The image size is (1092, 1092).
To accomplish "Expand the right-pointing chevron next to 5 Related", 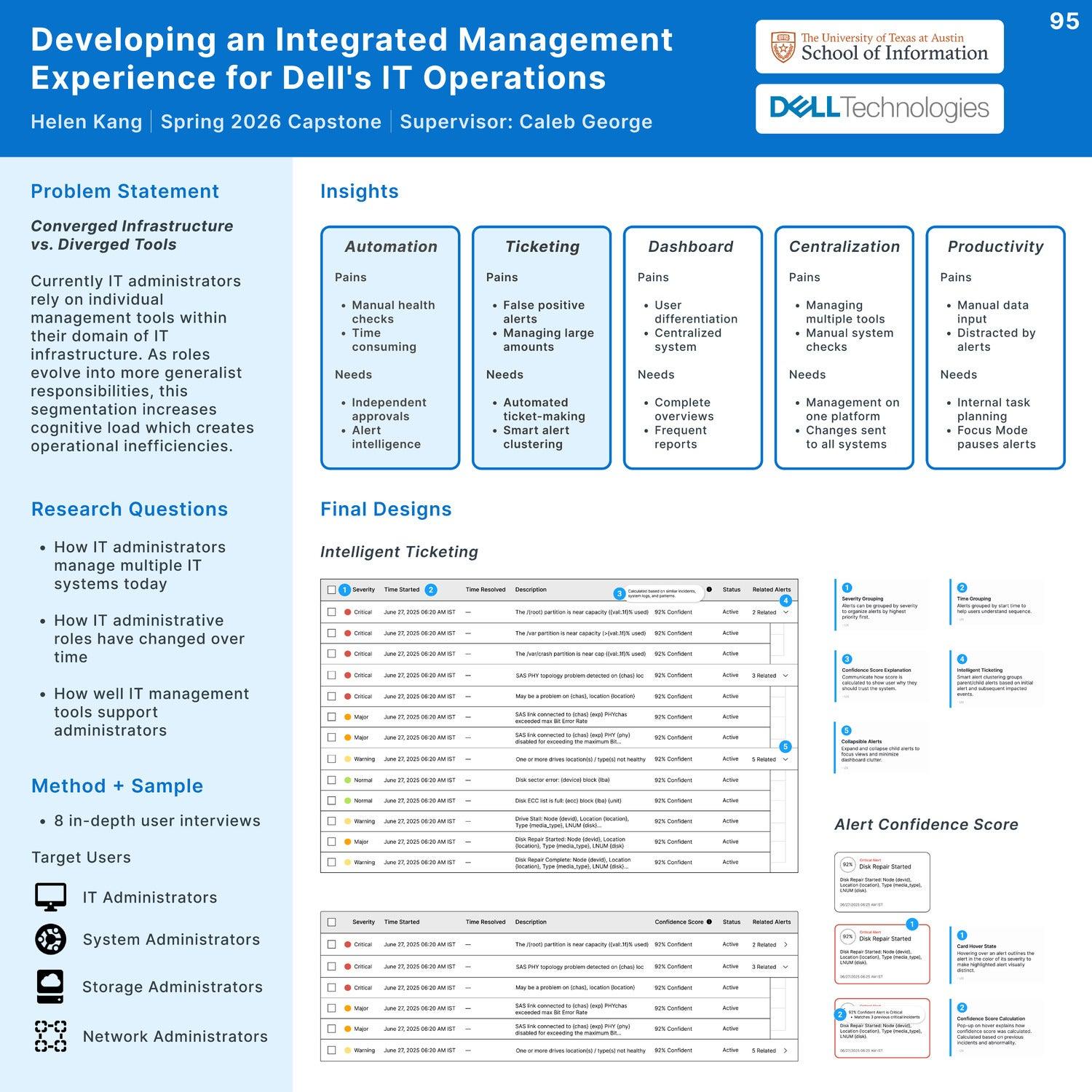I will (x=786, y=1051).
